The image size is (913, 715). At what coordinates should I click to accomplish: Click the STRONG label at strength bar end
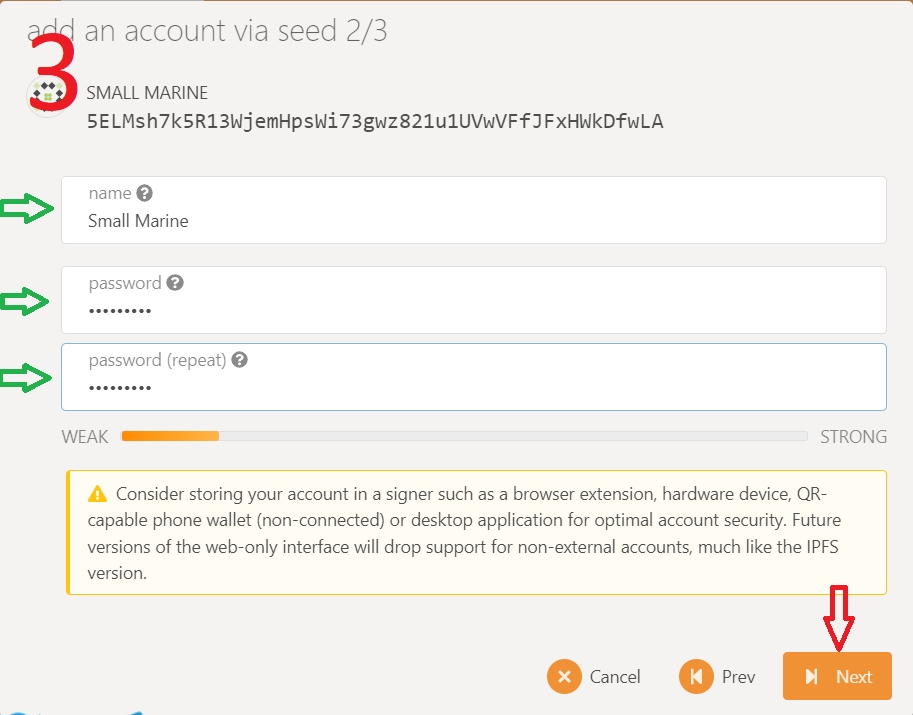point(853,437)
